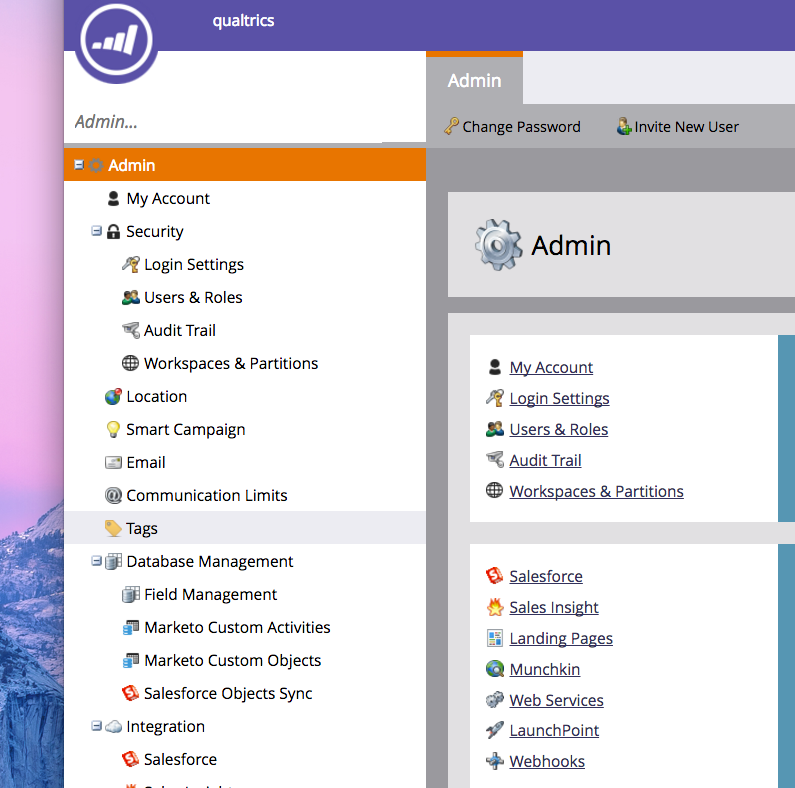Collapse the Admin root tree node
Screen dimensions: 795x788
79,165
